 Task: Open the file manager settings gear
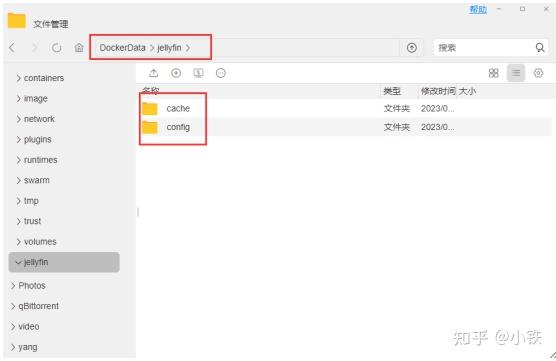pyautogui.click(x=538, y=73)
